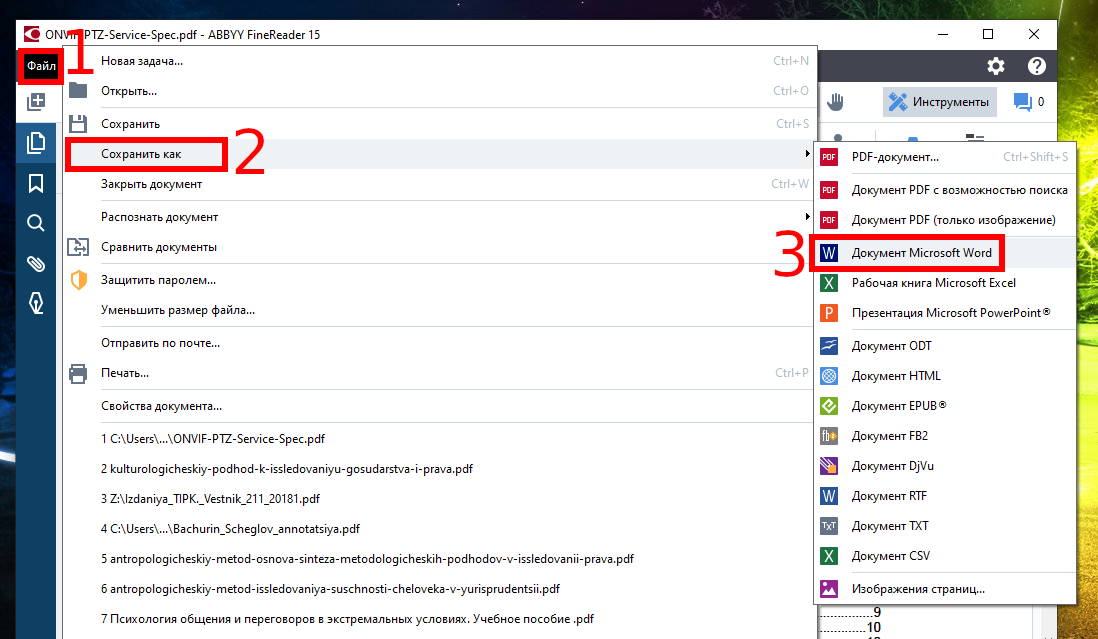Toggle the Инструменты toolbar button
The image size is (1098, 639).
(939, 102)
